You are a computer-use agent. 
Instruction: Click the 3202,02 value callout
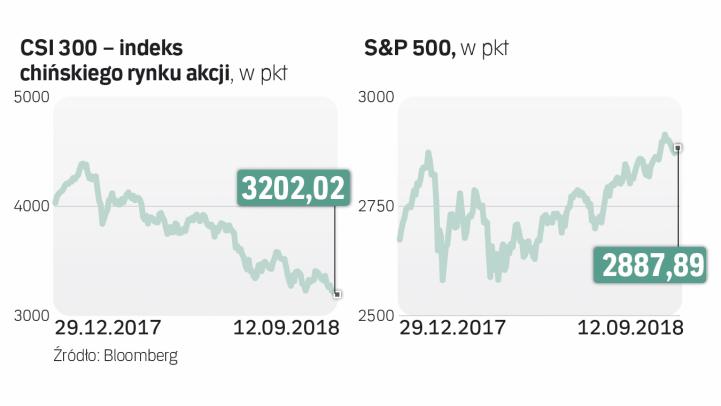tap(292, 186)
